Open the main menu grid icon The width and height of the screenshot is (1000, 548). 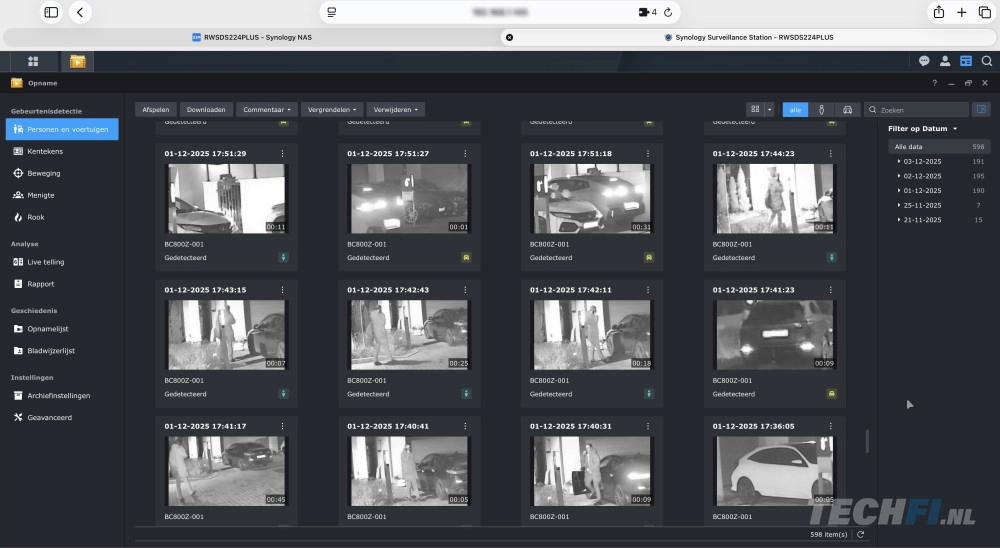pos(33,61)
